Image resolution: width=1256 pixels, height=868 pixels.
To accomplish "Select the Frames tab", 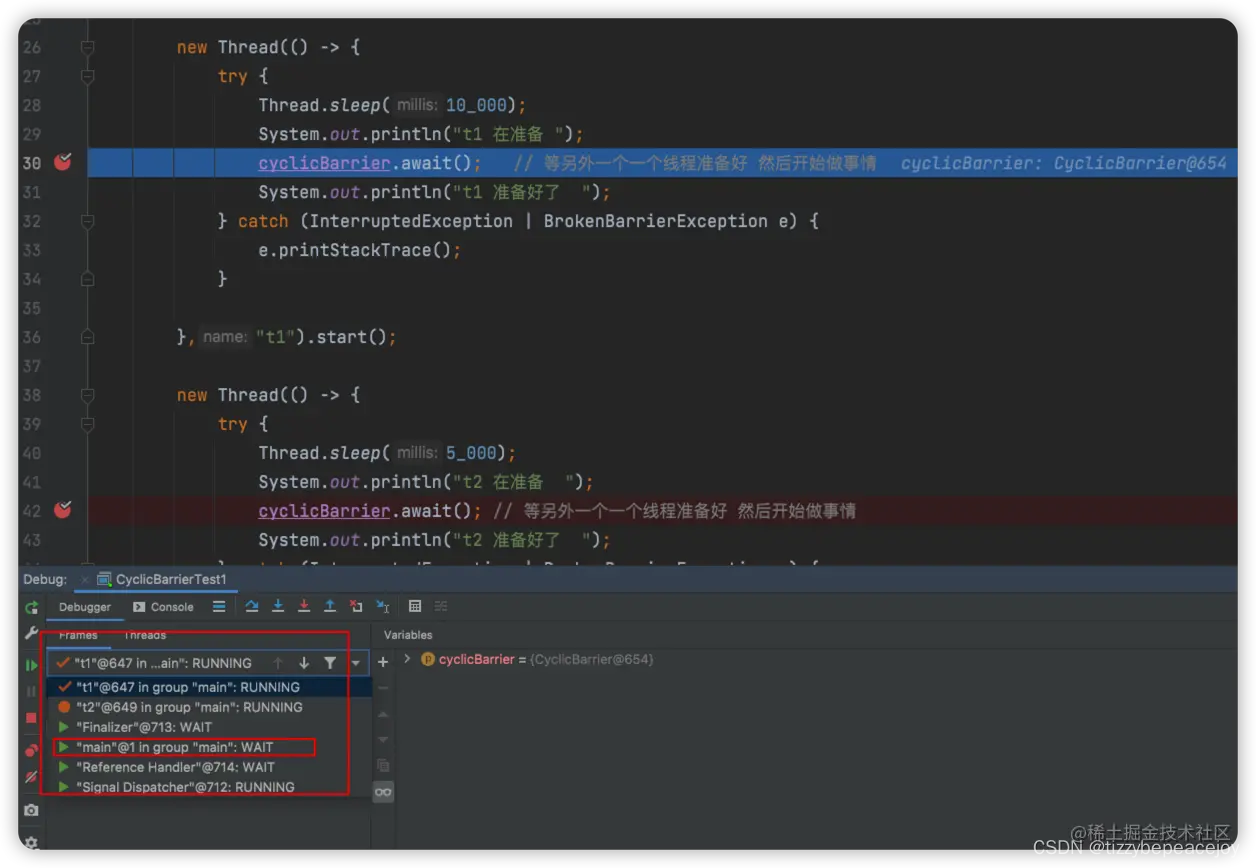I will (78, 635).
